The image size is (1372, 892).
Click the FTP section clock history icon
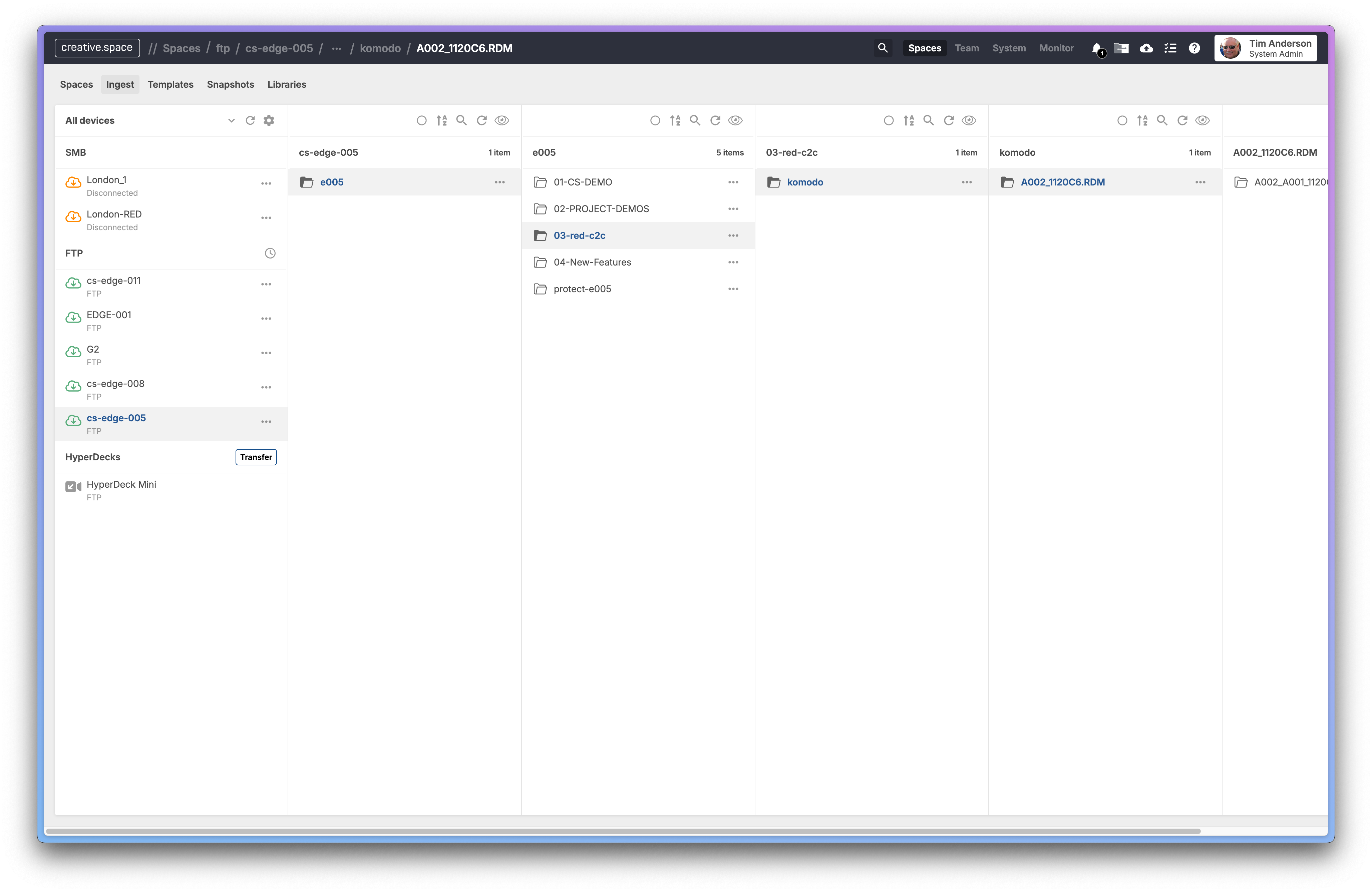[x=270, y=254]
